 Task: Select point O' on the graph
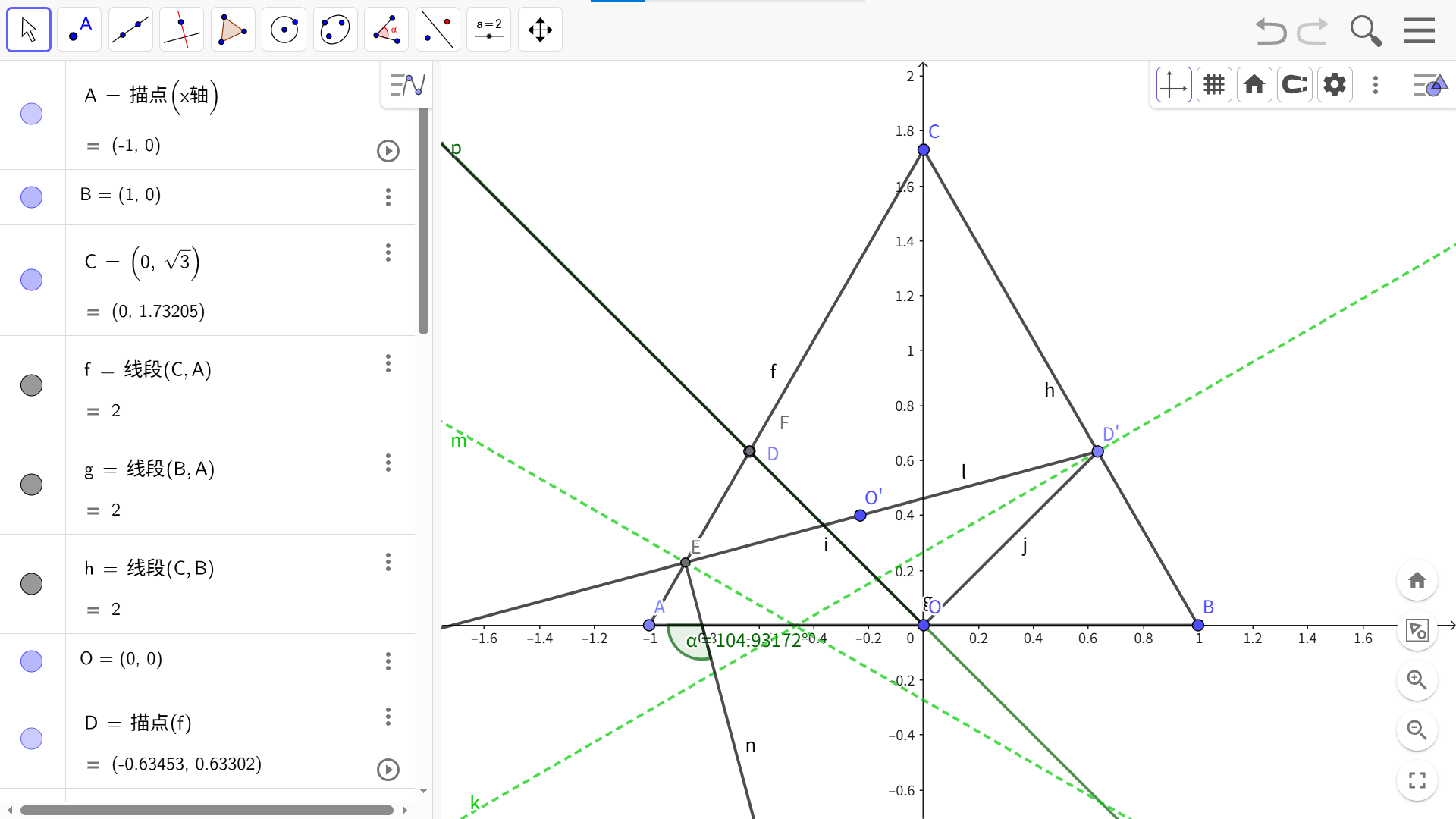point(860,516)
